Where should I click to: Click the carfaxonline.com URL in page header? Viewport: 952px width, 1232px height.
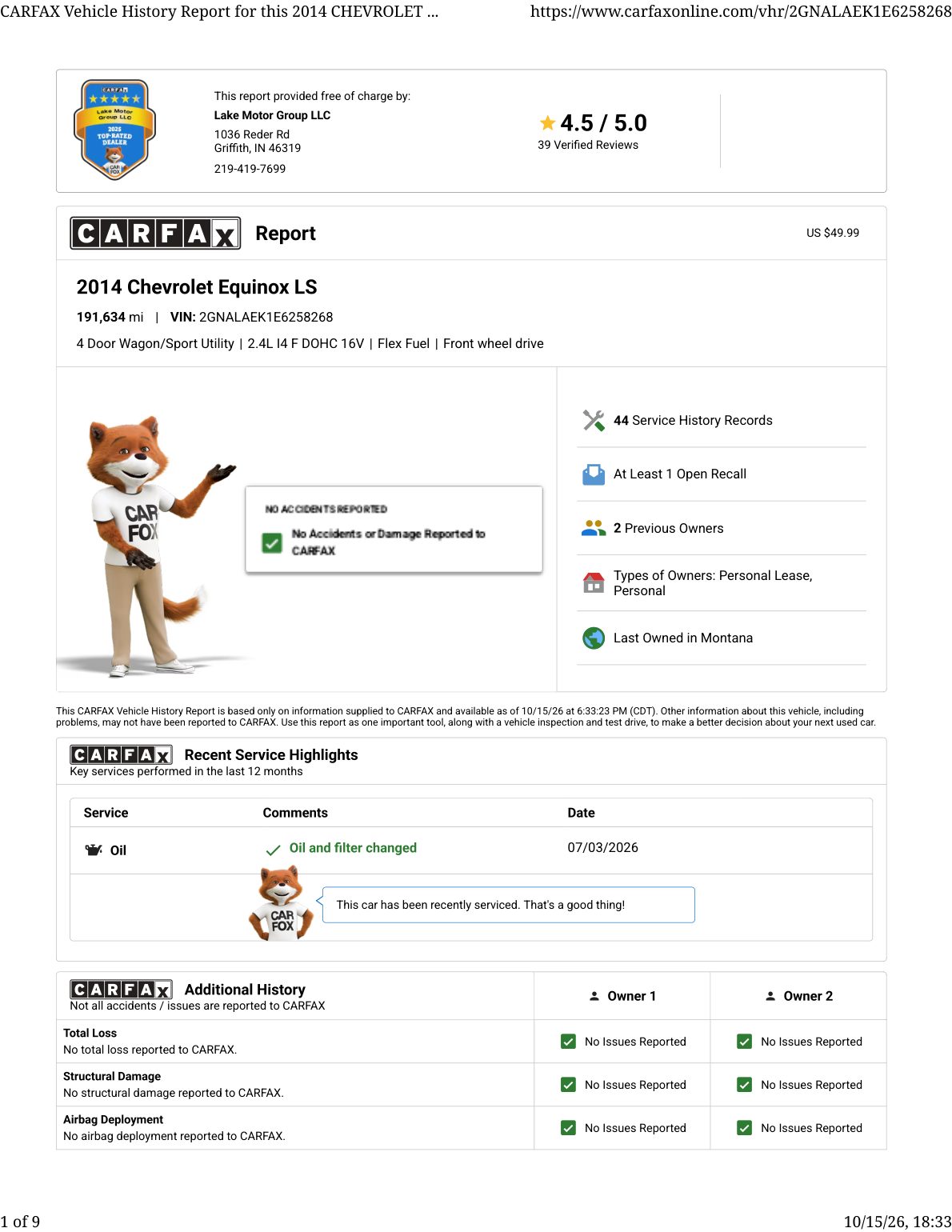[x=741, y=11]
